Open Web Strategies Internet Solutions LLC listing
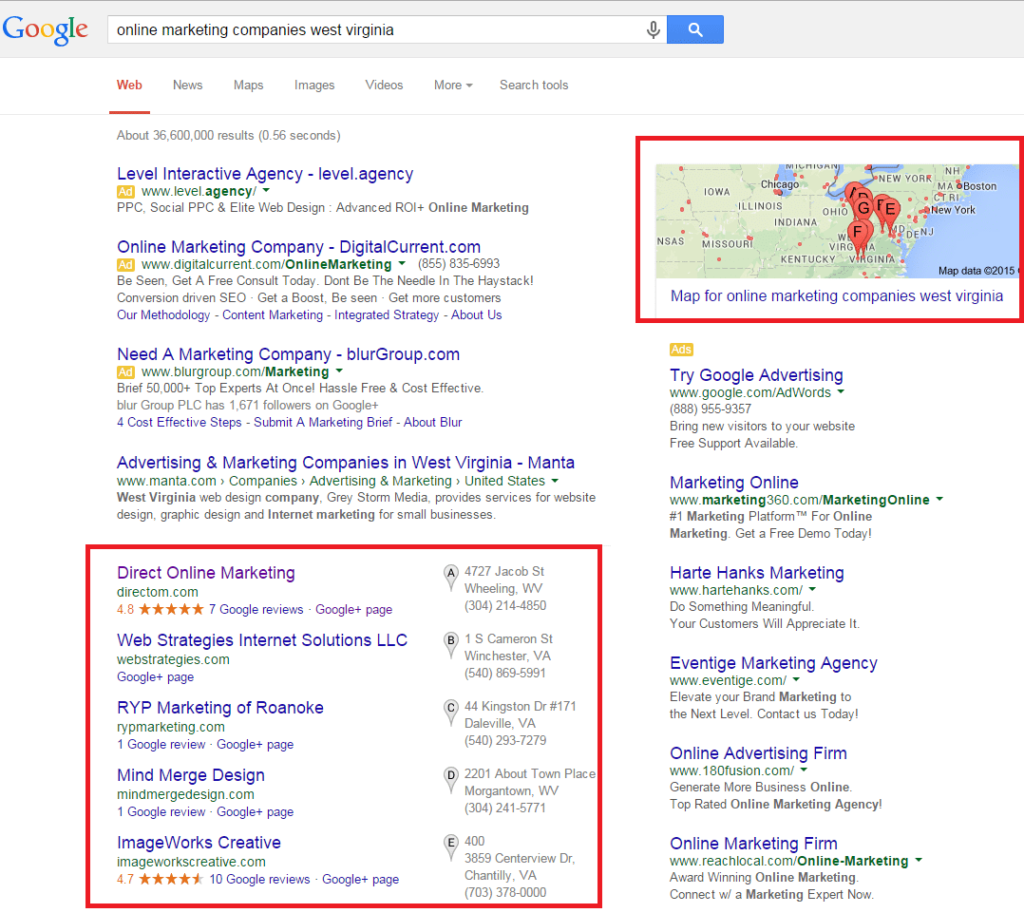1024x913 pixels. click(x=262, y=640)
